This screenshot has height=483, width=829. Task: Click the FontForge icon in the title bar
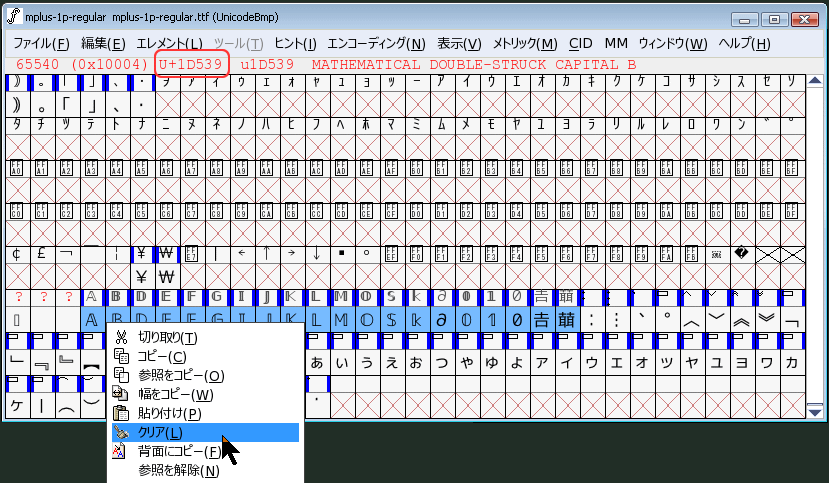click(14, 16)
